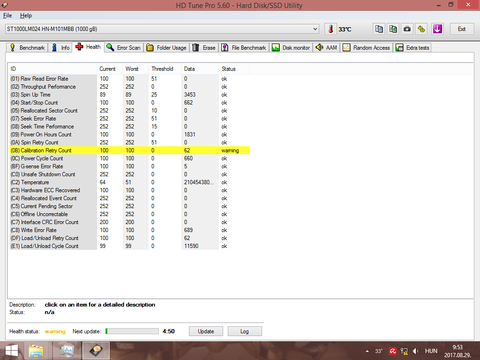Switch to the Info tab
This screenshot has width=480, height=360.
point(60,48)
